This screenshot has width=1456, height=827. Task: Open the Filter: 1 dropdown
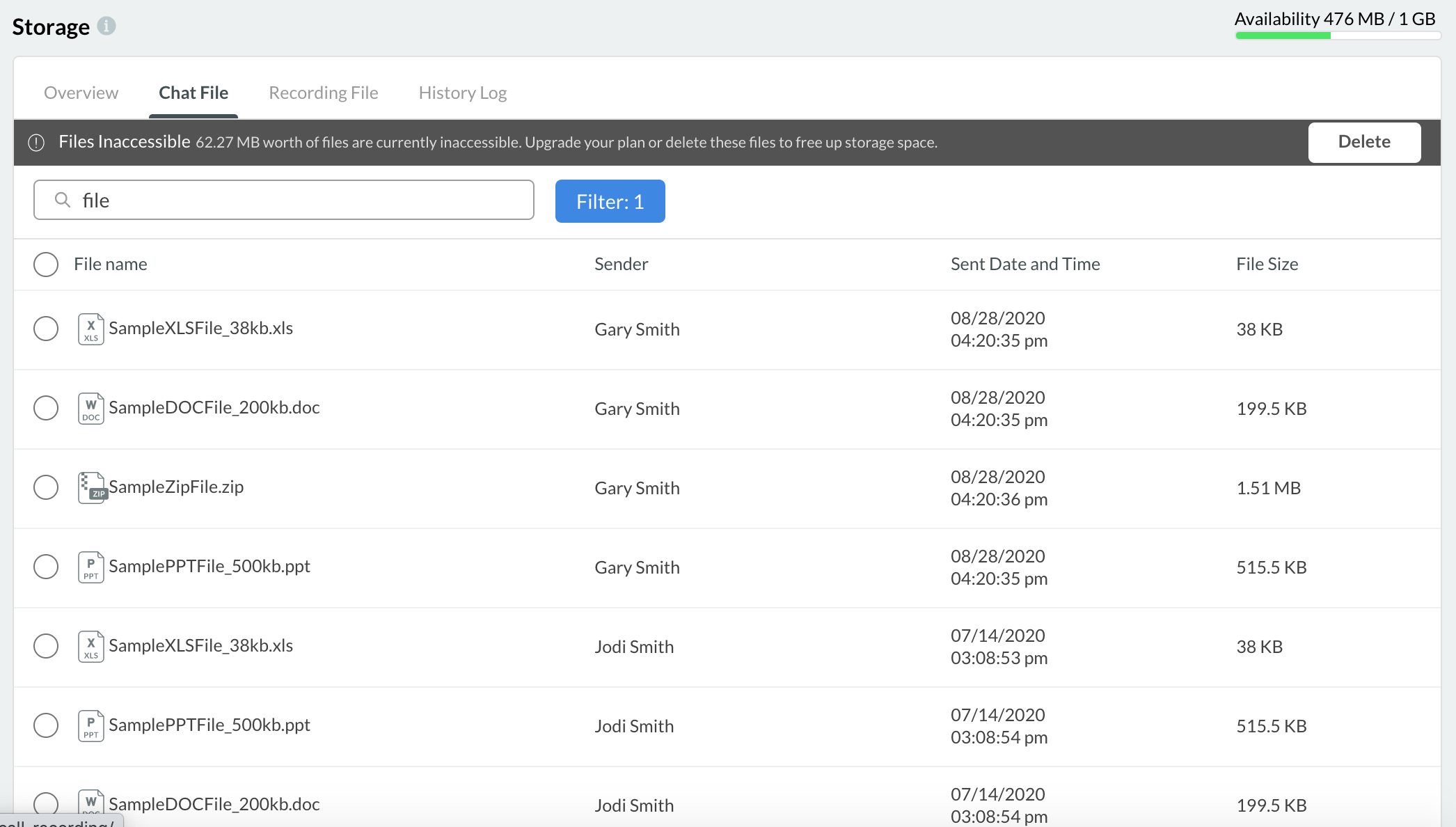(610, 201)
